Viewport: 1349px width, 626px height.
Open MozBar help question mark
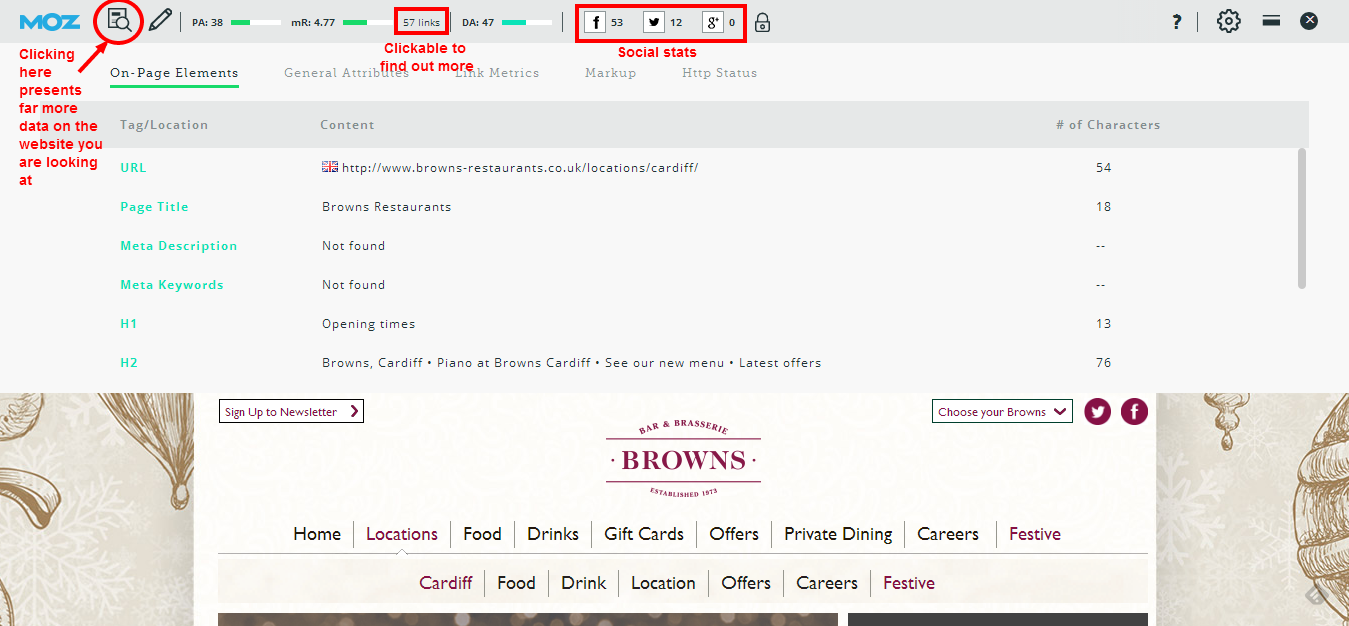point(1177,22)
